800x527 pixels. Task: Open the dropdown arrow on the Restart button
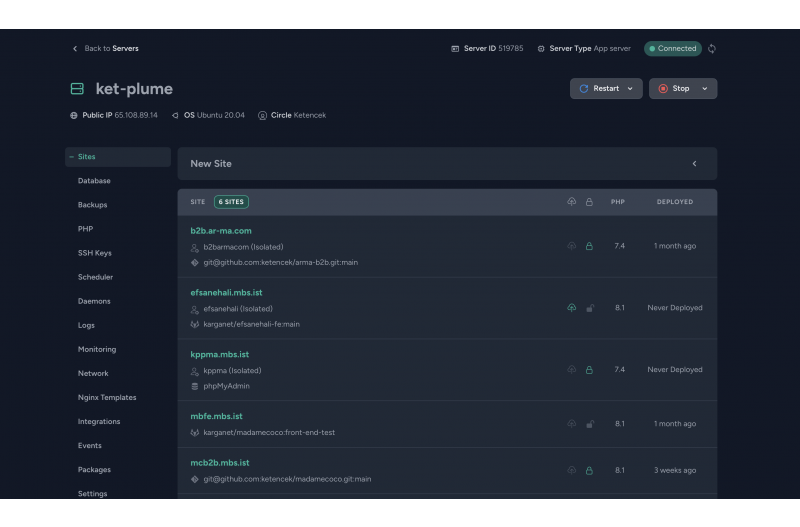click(x=630, y=89)
